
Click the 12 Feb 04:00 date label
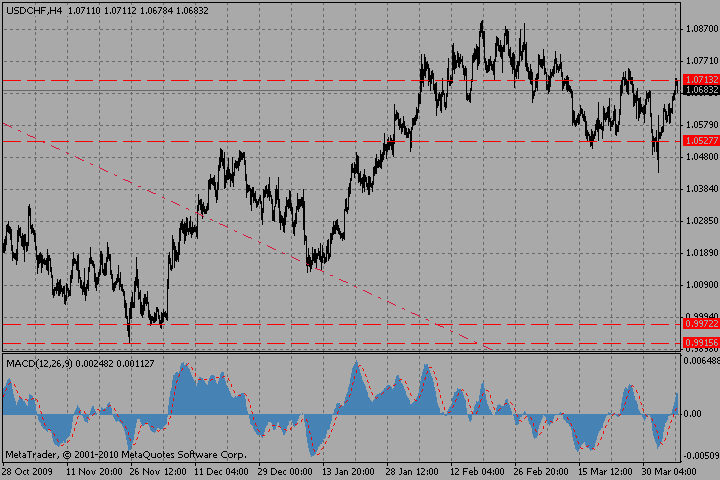click(477, 472)
